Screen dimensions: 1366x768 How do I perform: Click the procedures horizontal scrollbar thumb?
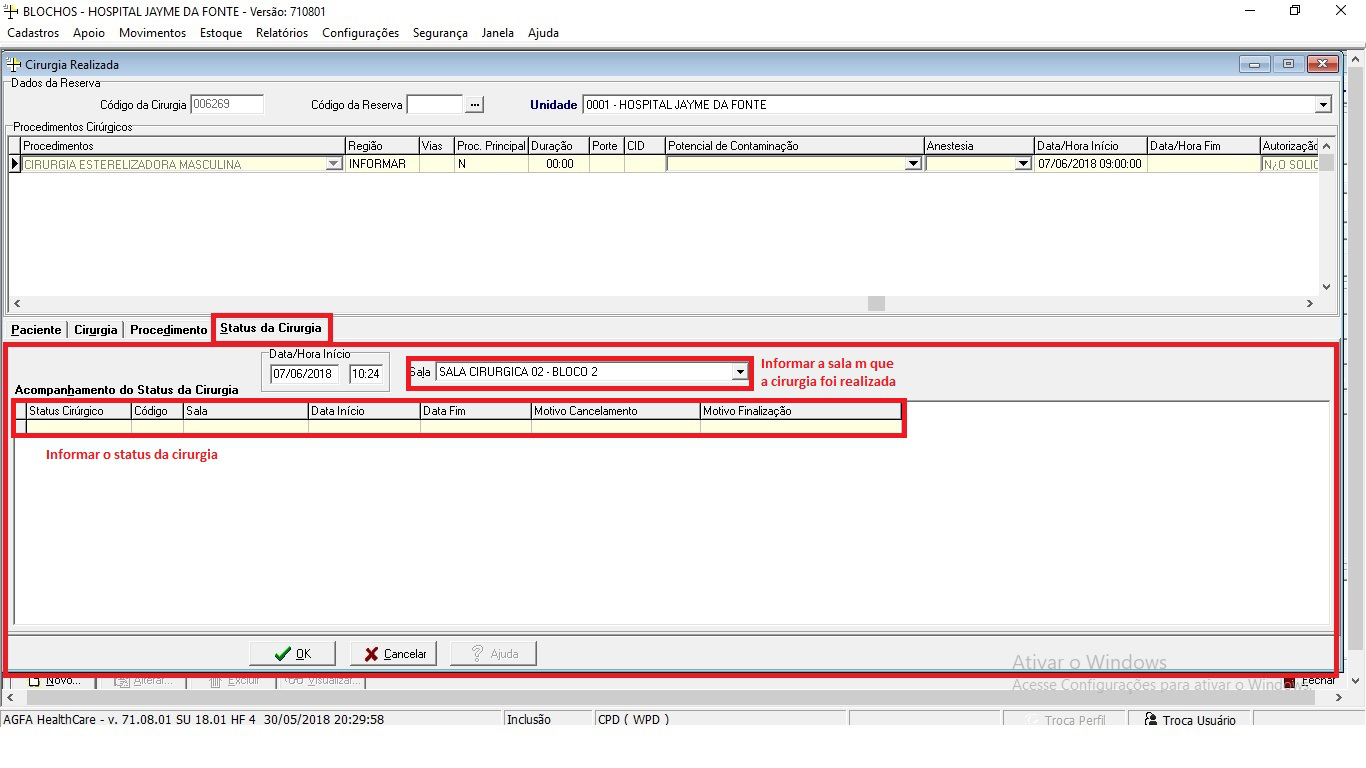(877, 304)
